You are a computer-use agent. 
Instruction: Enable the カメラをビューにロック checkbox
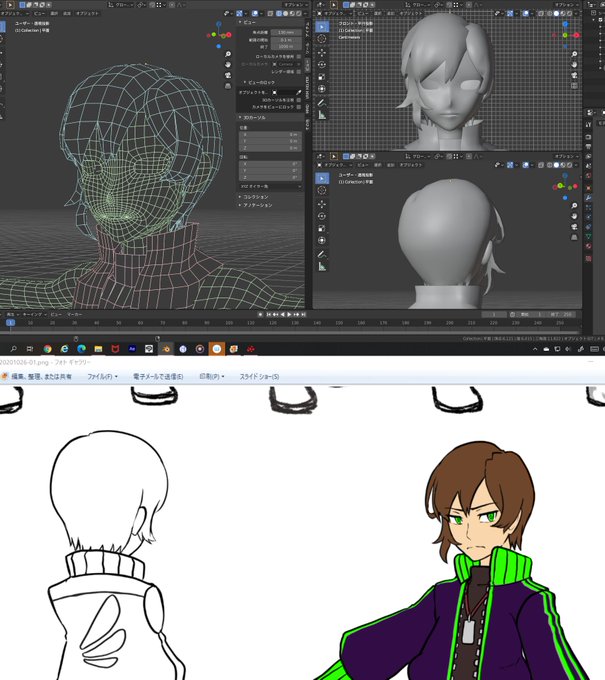[x=298, y=107]
